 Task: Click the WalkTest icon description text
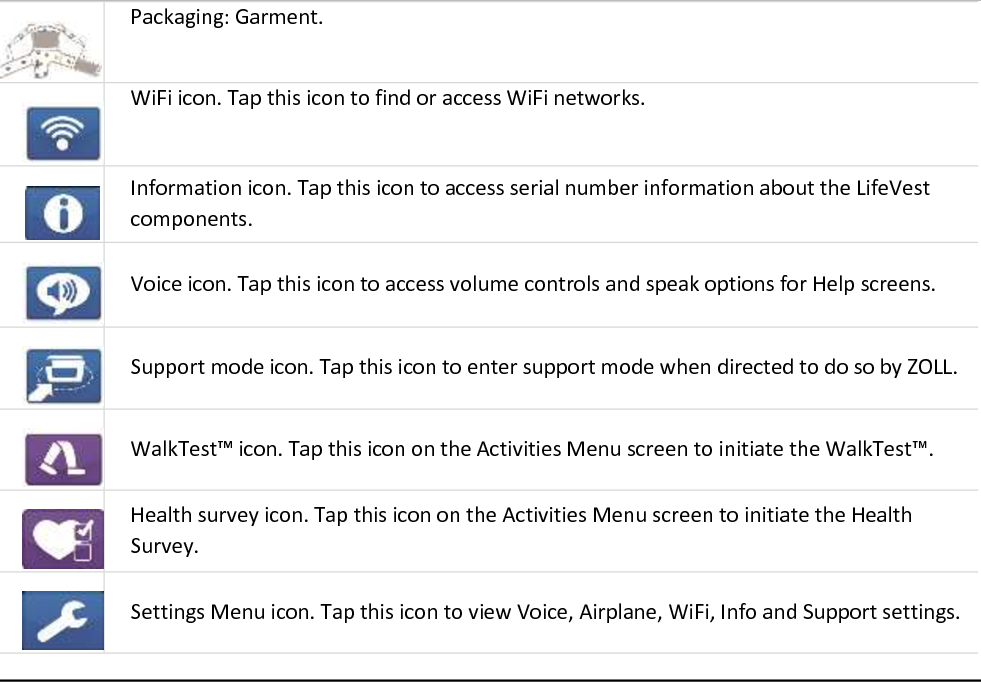tap(532, 449)
